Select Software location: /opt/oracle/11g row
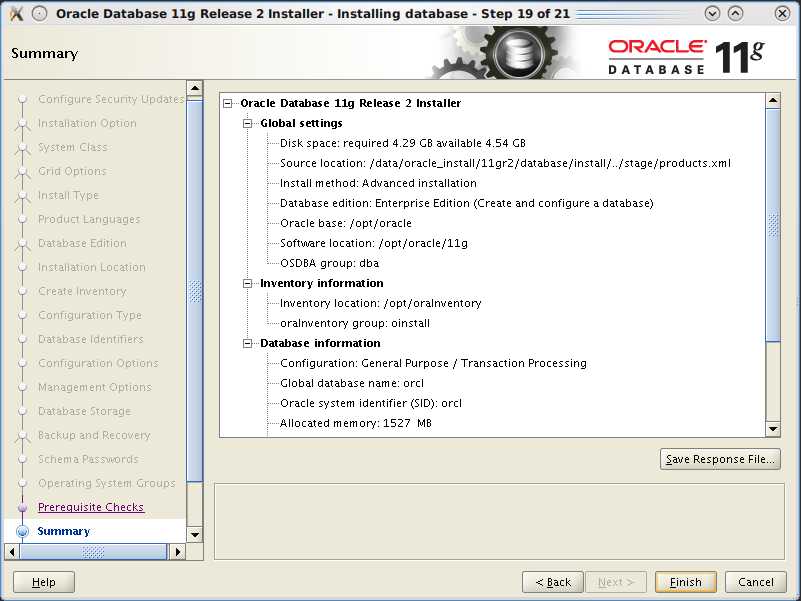Screen dimensions: 801x601 coord(374,243)
